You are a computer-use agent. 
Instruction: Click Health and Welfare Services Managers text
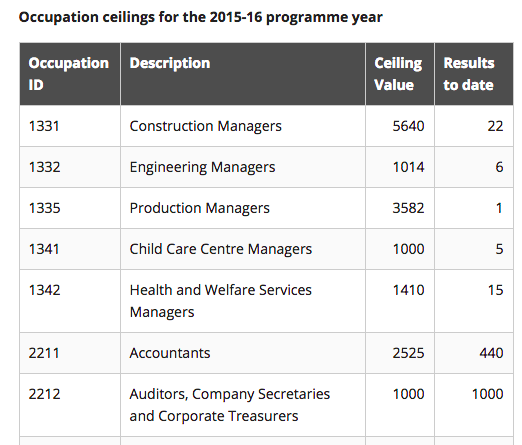pyautogui.click(x=221, y=301)
